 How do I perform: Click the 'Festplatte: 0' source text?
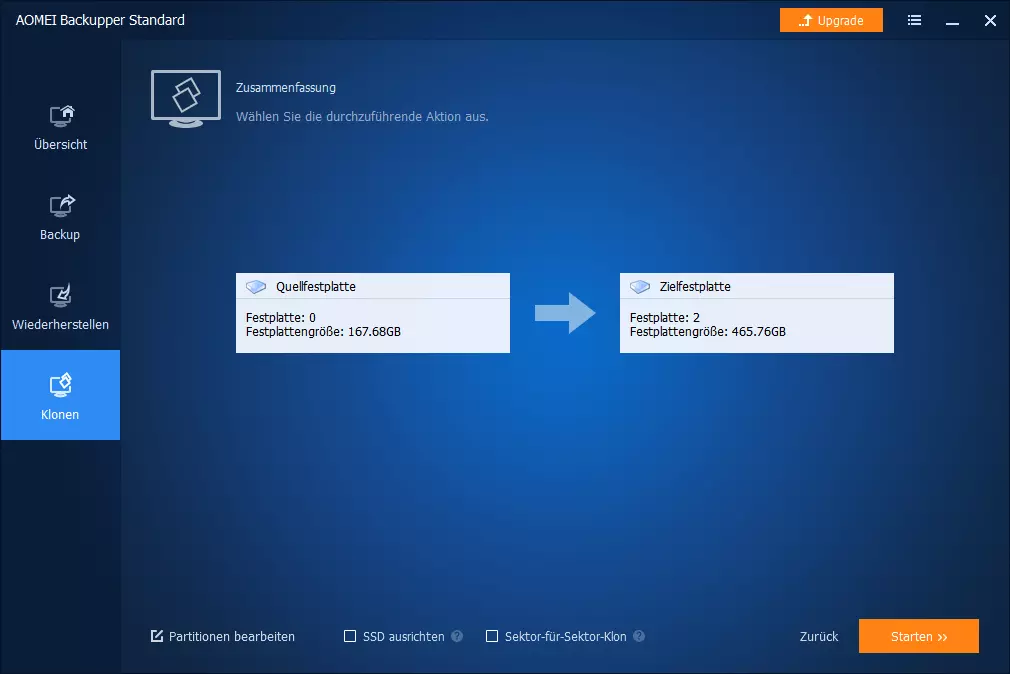pos(281,317)
